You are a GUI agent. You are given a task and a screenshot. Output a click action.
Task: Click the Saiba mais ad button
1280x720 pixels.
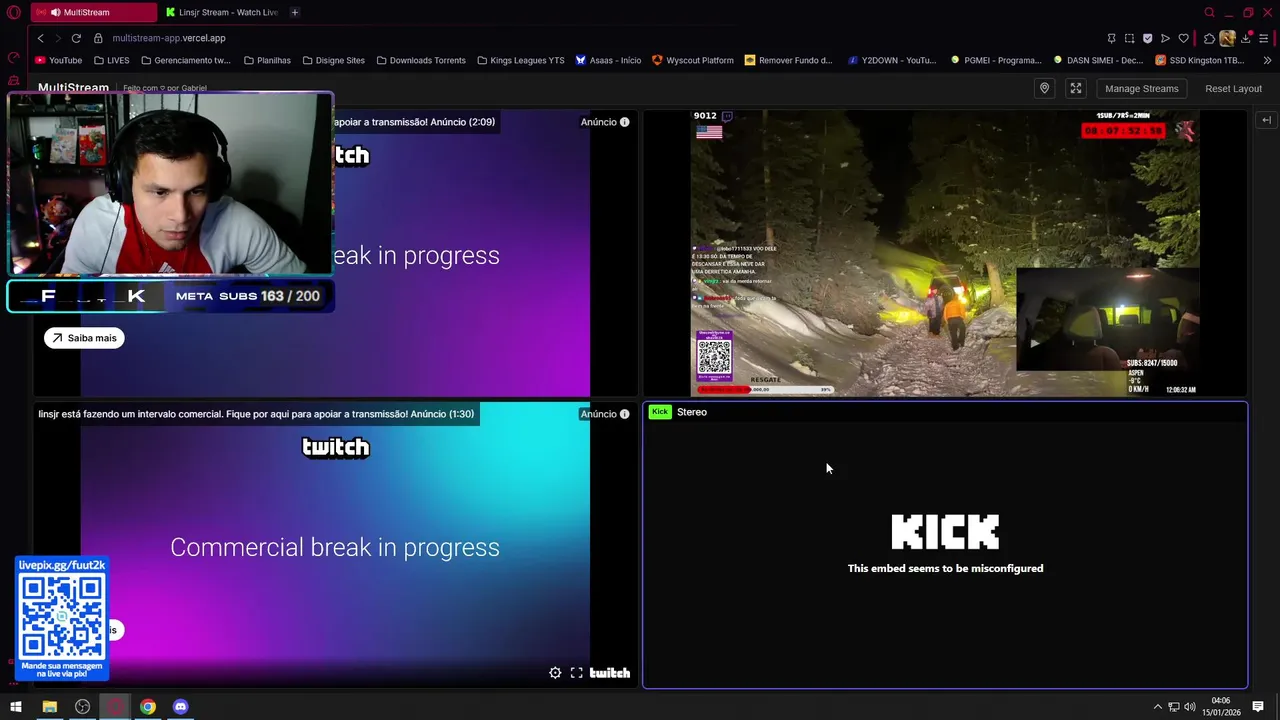pos(85,338)
